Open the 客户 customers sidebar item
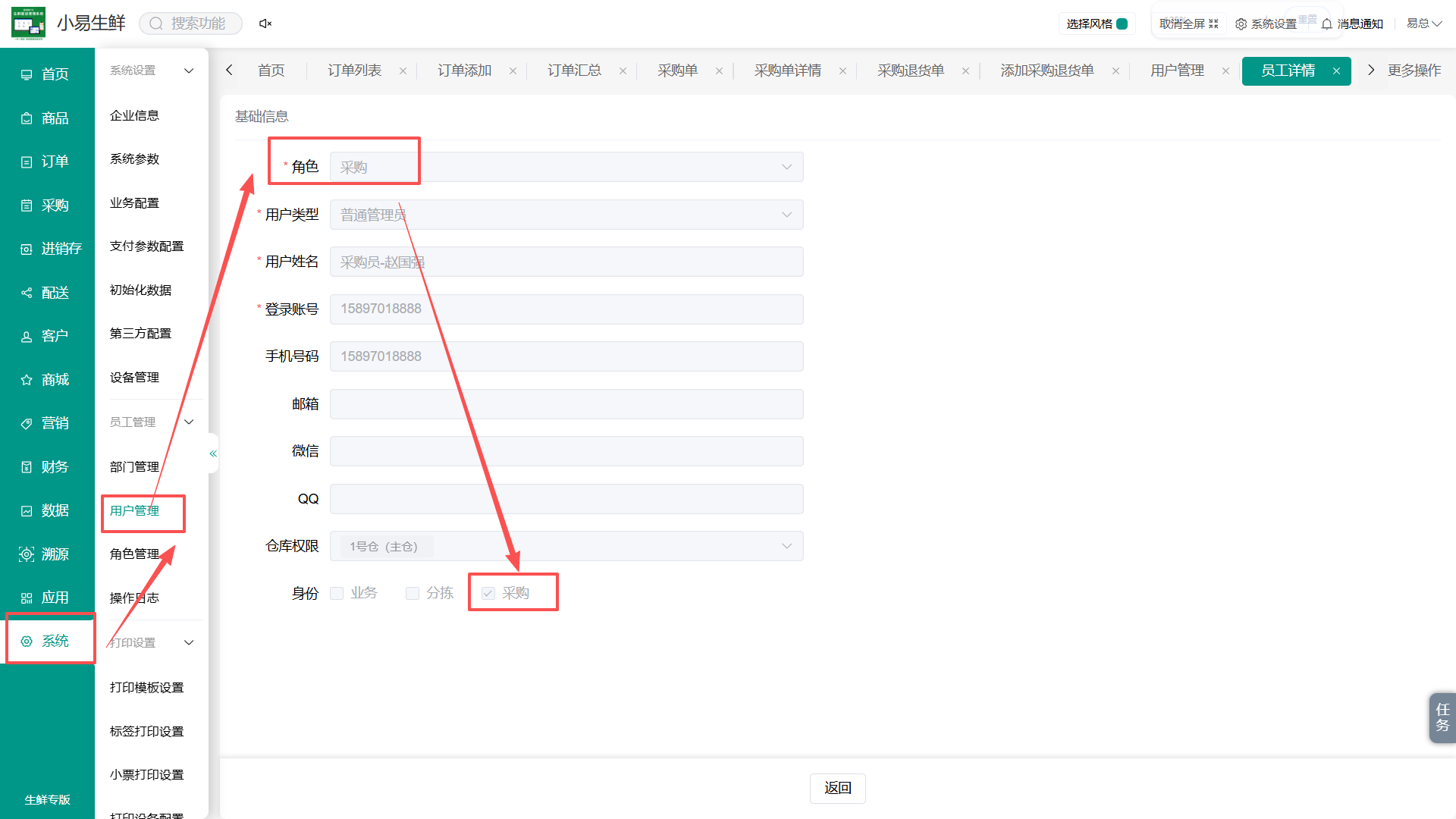The height and width of the screenshot is (819, 1456). (47, 336)
